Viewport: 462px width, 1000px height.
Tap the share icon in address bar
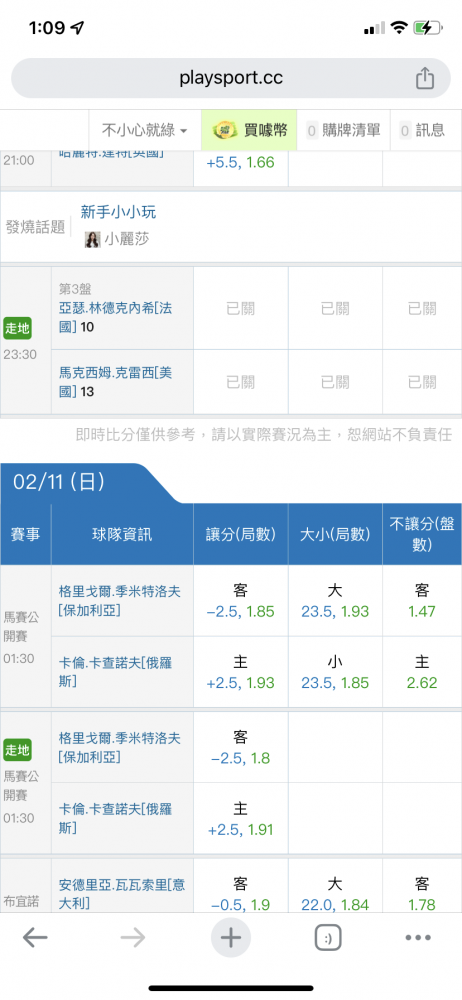click(425, 78)
